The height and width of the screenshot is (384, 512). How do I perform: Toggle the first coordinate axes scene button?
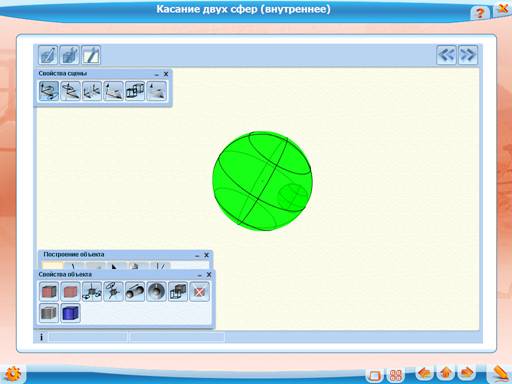pyautogui.click(x=49, y=91)
